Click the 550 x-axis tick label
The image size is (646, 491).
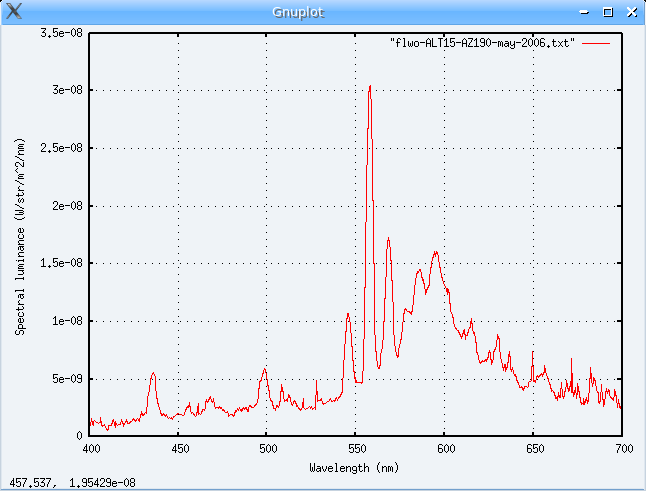tap(356, 451)
